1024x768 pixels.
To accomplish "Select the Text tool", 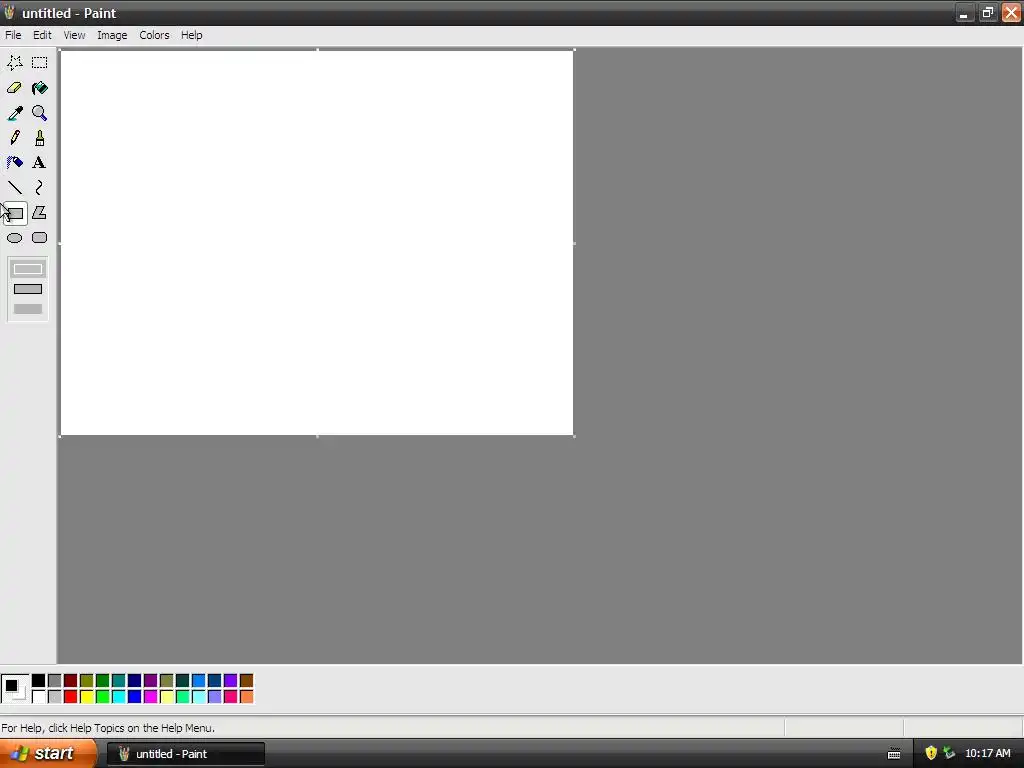I will (39, 163).
